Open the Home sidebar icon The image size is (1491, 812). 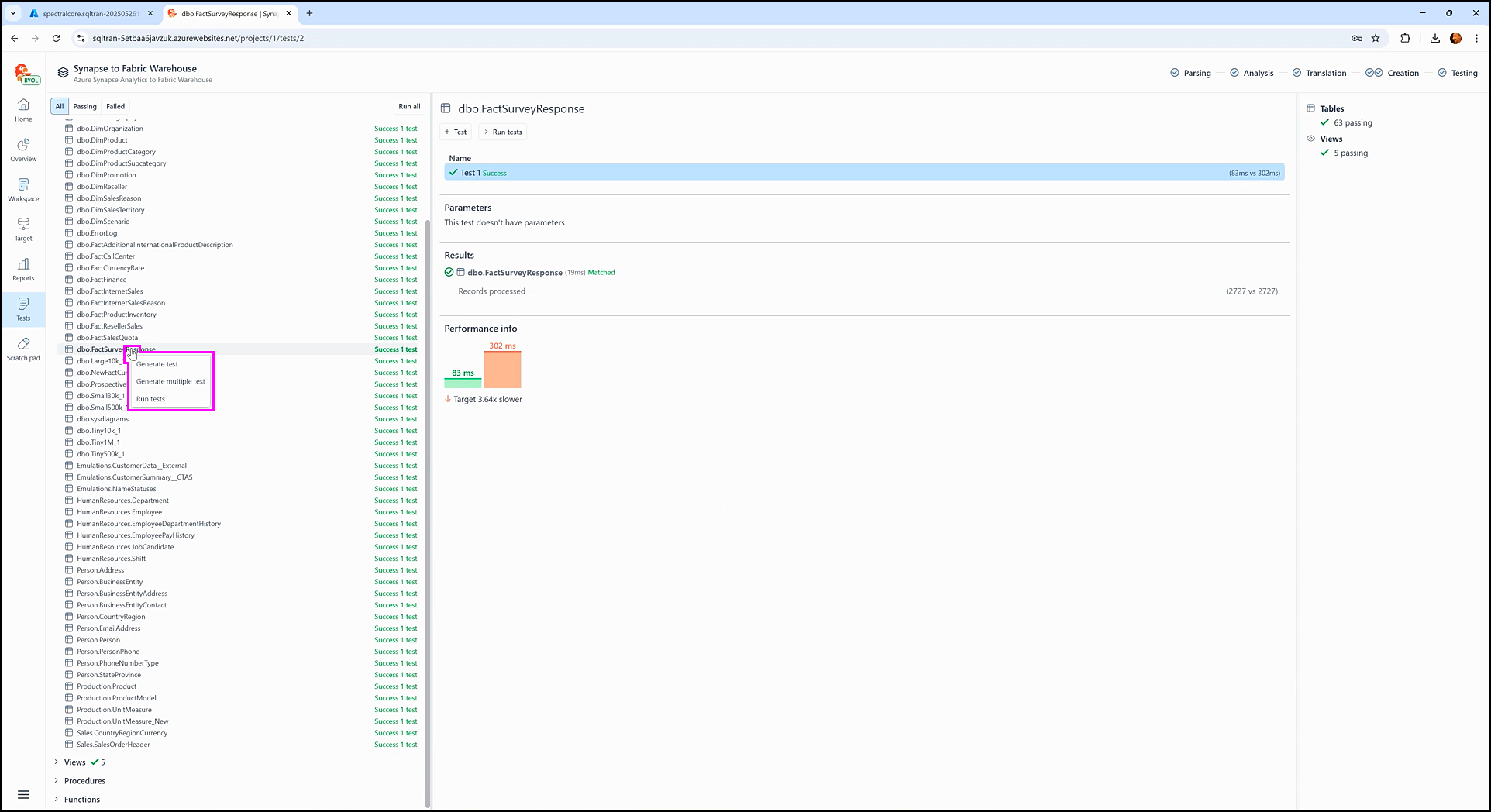point(23,110)
